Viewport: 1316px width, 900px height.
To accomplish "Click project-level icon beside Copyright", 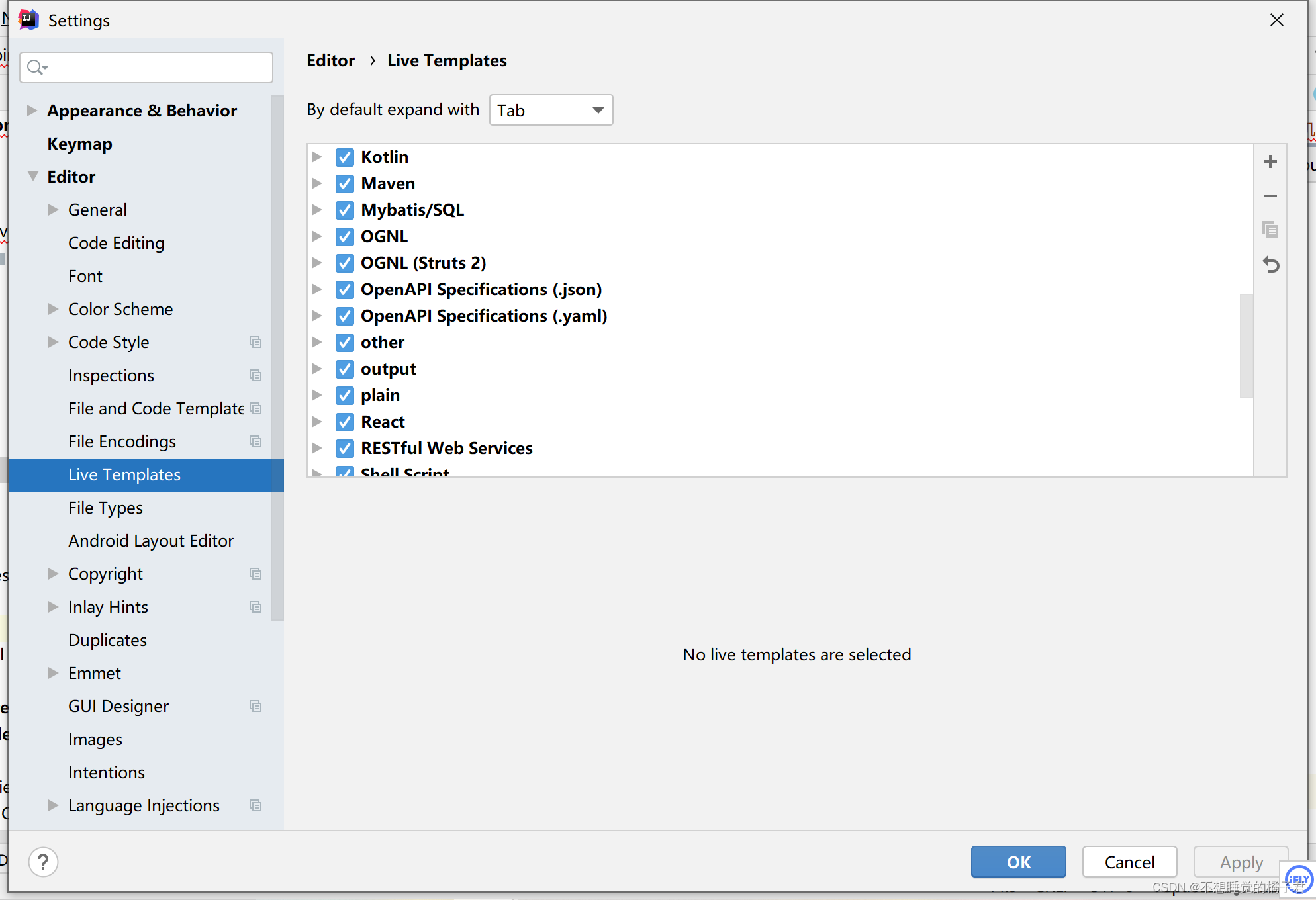I will pos(256,574).
